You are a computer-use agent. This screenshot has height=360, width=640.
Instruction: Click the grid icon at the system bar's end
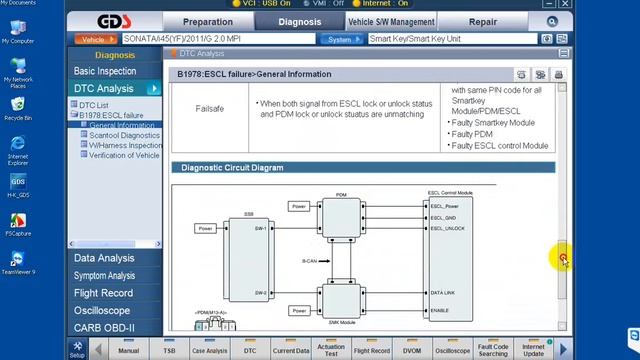(562, 39)
